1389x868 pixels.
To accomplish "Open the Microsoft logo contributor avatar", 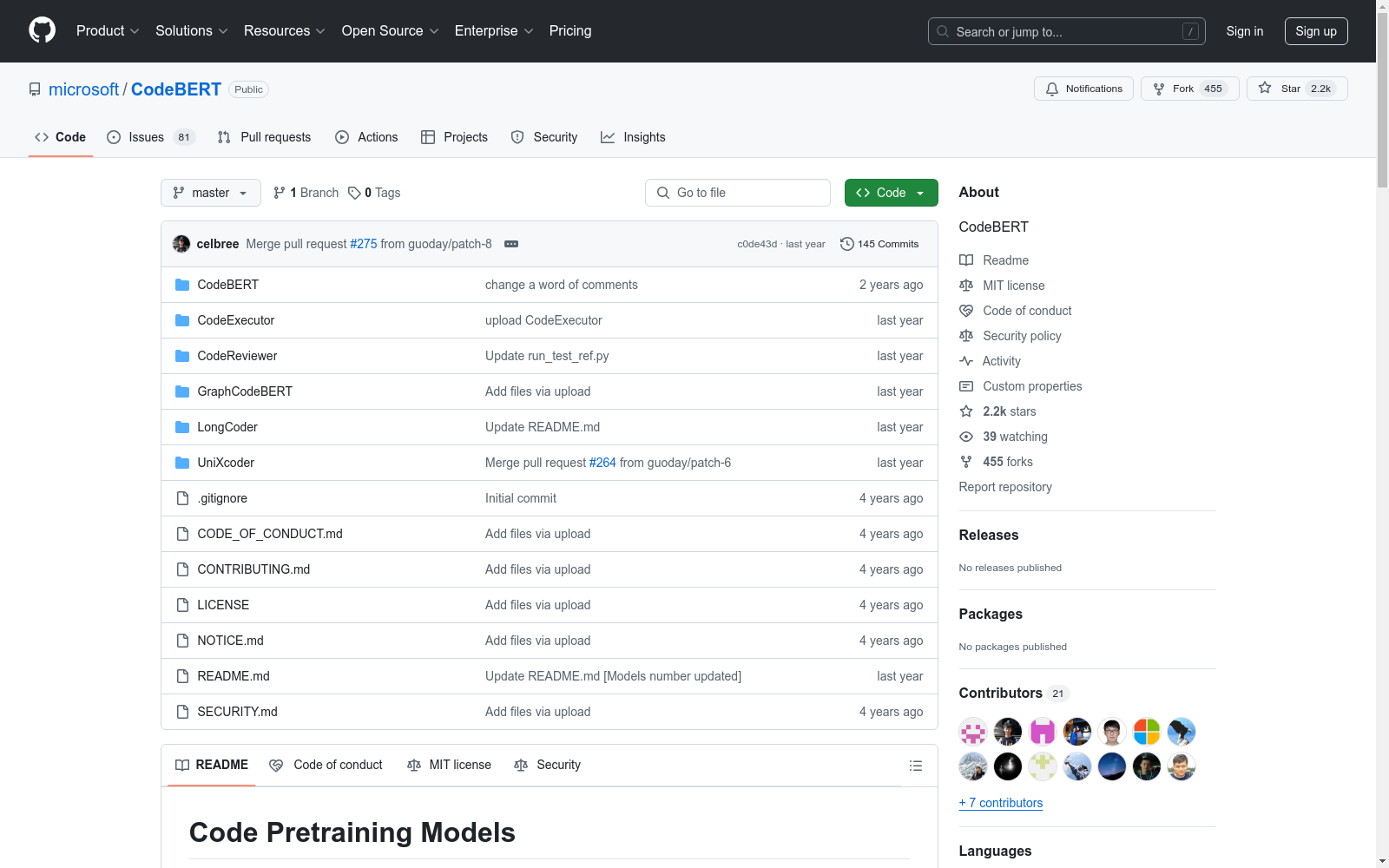I will 1147,732.
